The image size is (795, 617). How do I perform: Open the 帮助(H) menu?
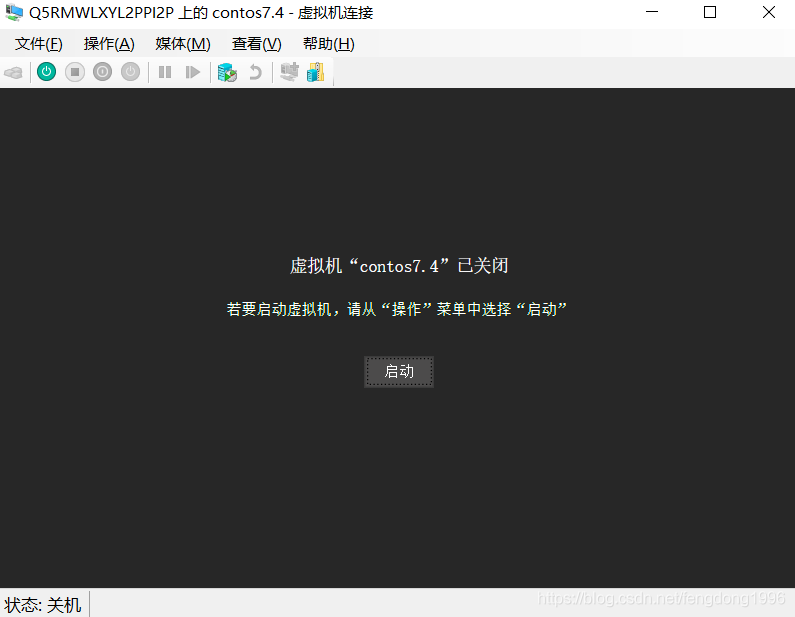(329, 44)
